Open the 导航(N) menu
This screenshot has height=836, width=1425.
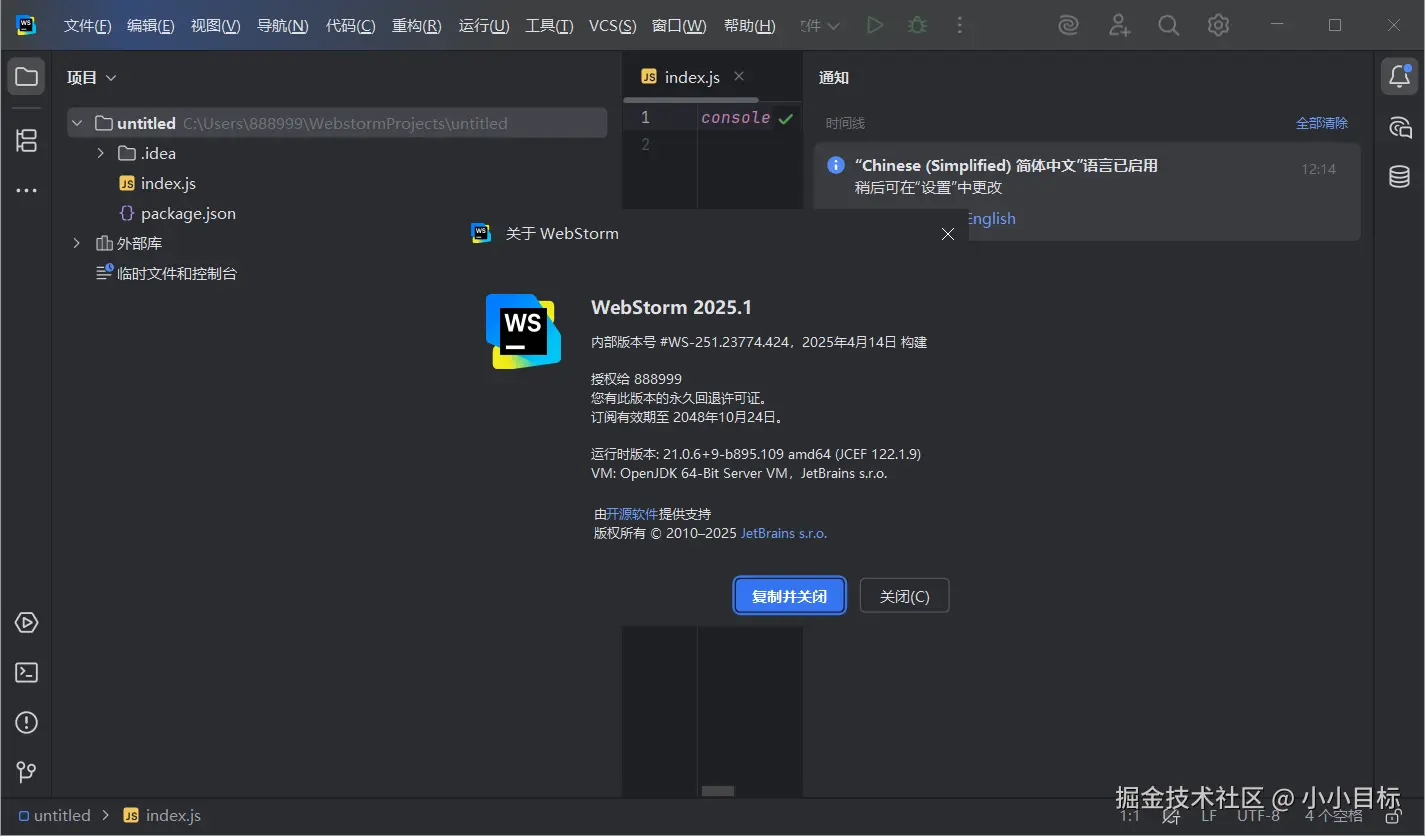click(283, 26)
